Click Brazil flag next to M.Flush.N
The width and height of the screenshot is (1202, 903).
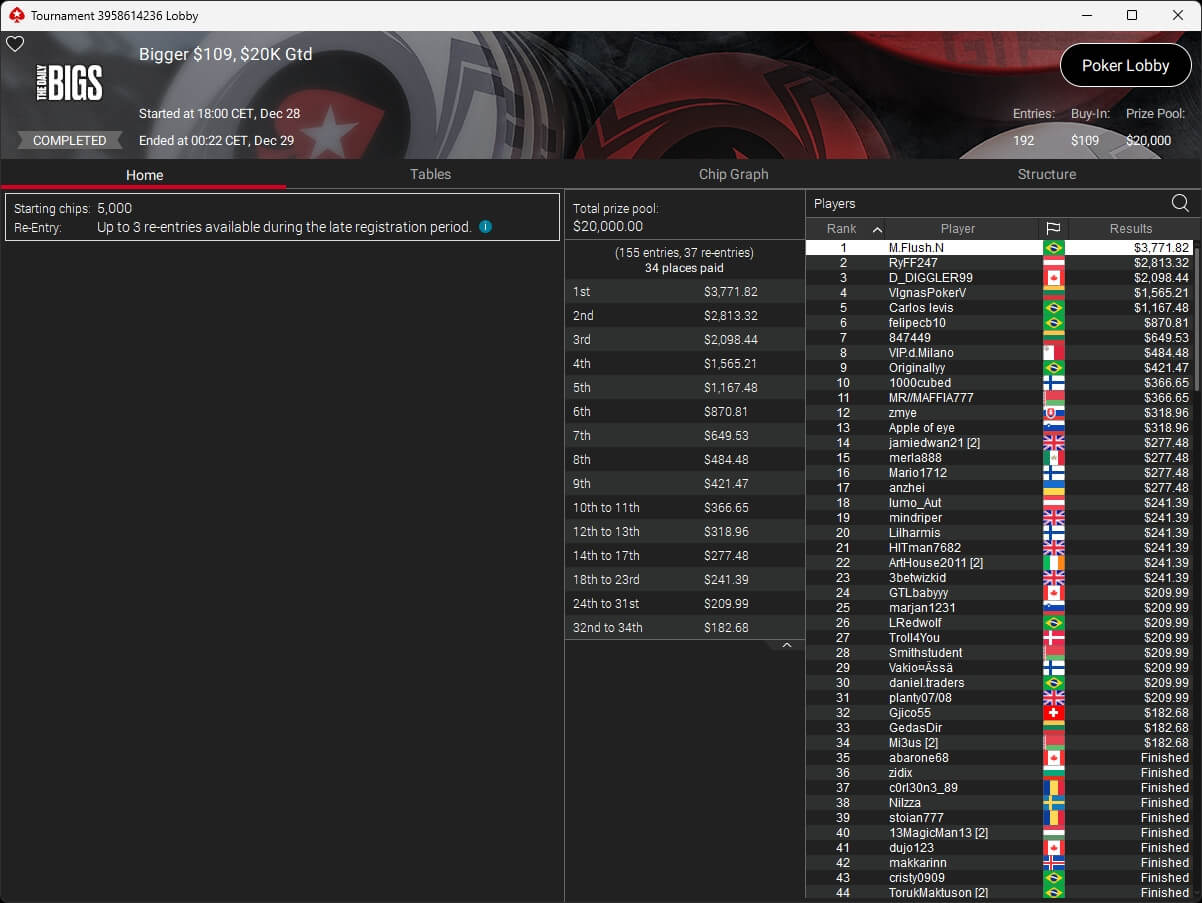click(x=1053, y=248)
